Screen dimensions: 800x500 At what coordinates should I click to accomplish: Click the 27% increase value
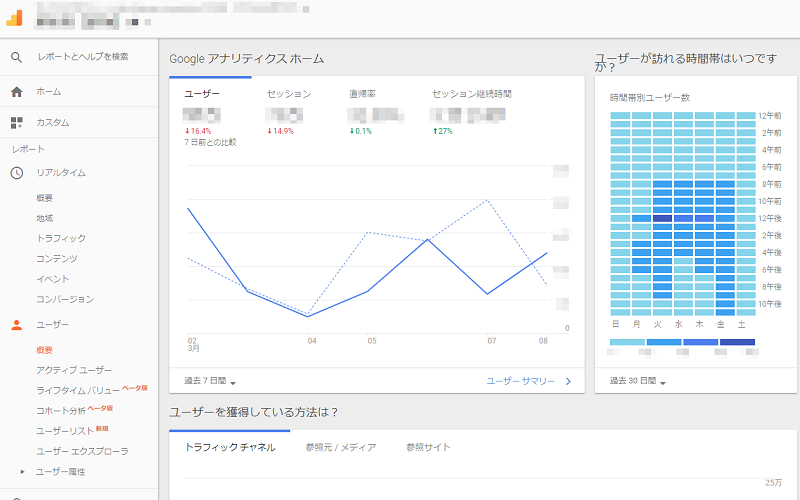[x=442, y=131]
